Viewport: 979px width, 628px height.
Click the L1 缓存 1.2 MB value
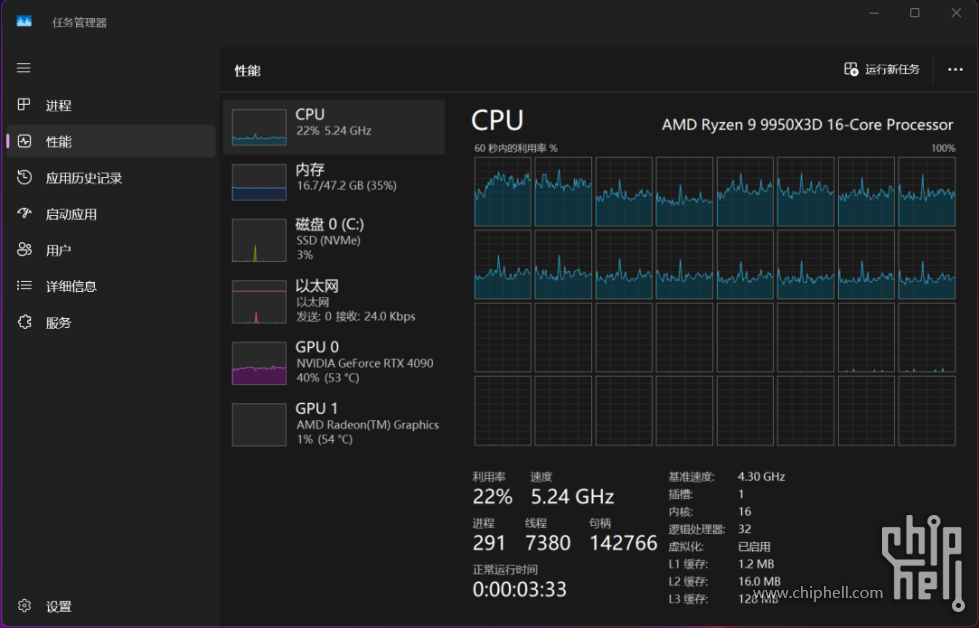pos(755,564)
